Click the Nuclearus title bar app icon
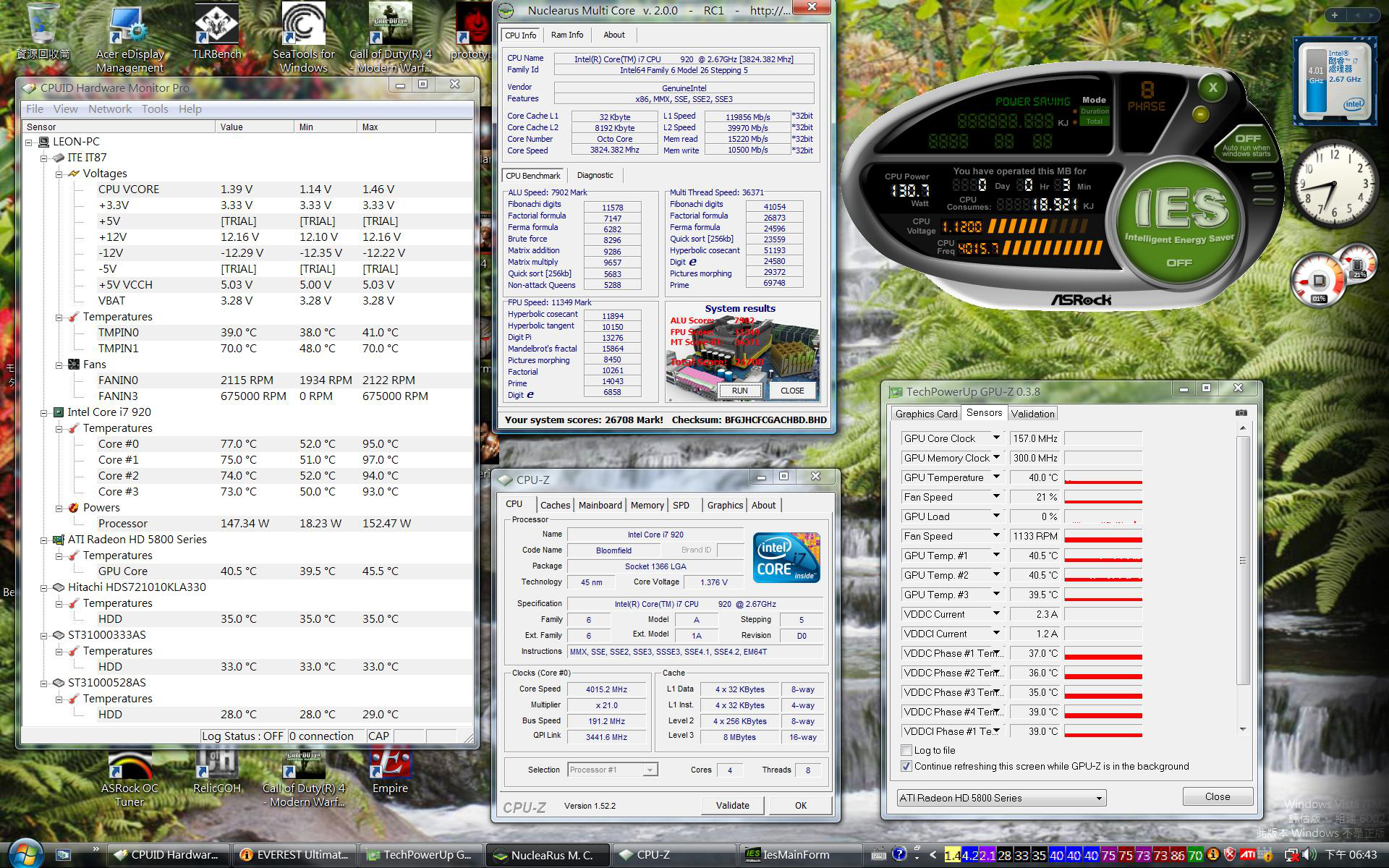 point(506,10)
